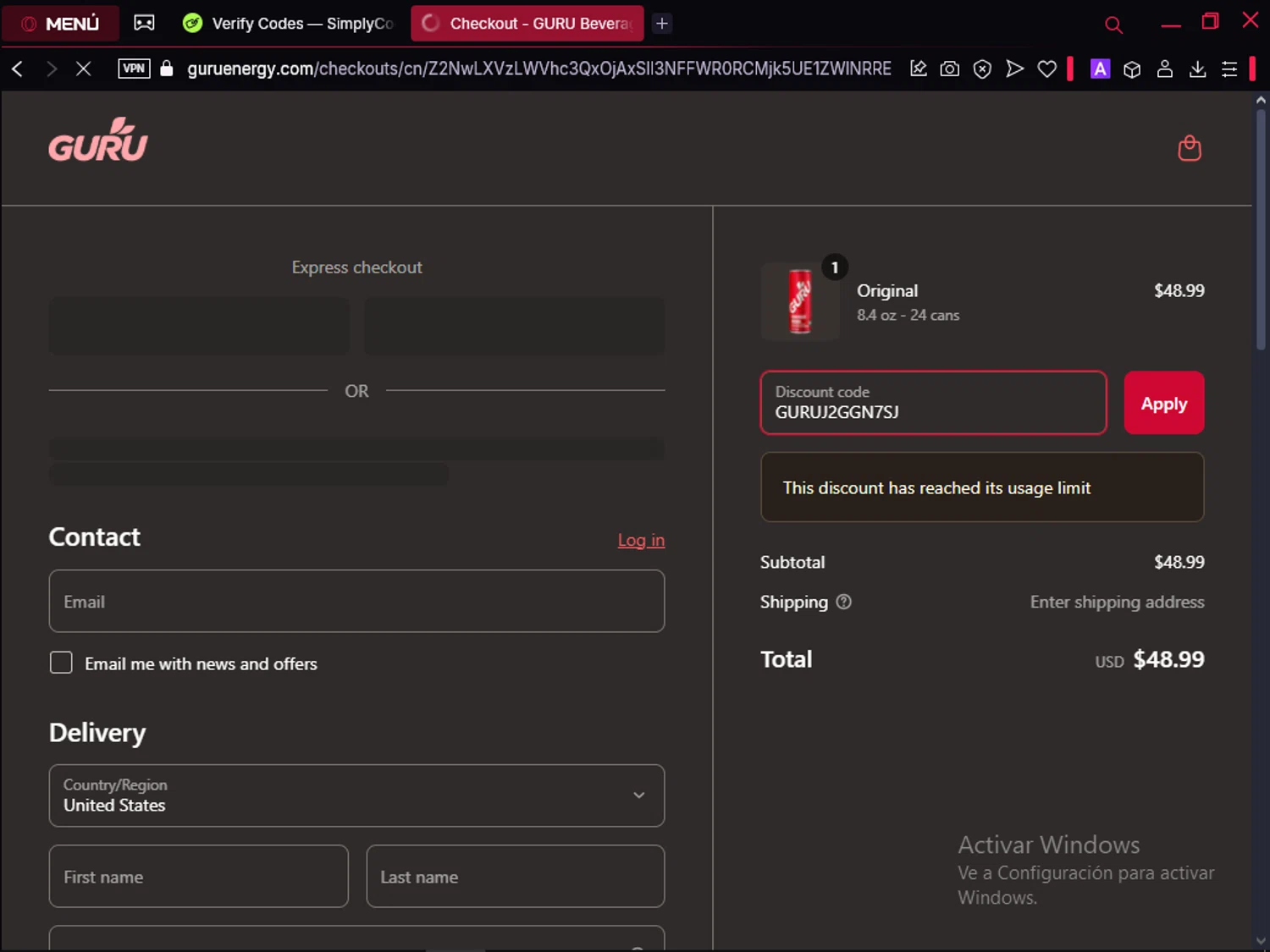Image resolution: width=1270 pixels, height=952 pixels.
Task: Focus the Last name field
Action: 515,876
